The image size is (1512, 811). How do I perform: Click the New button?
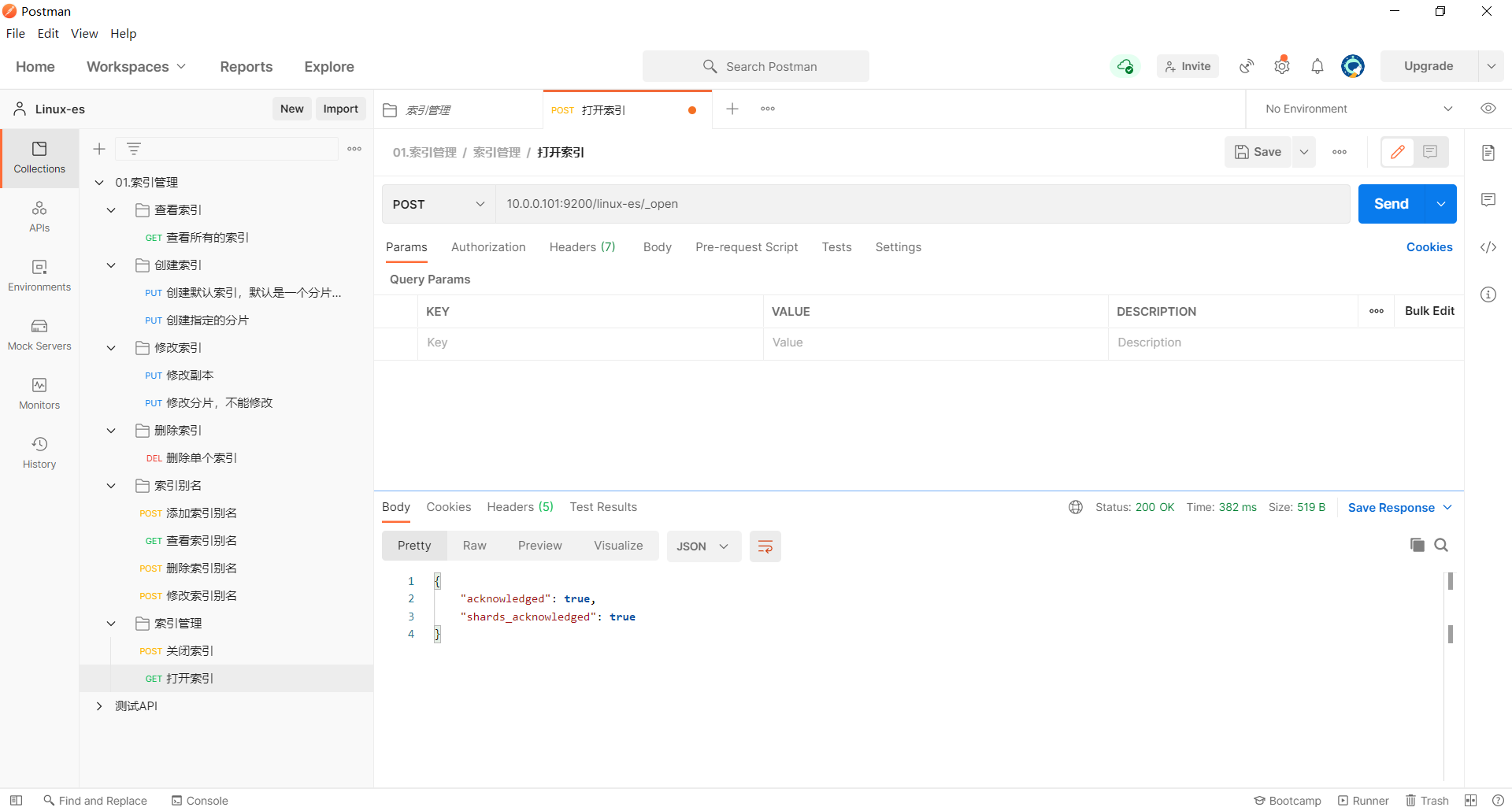pyautogui.click(x=292, y=109)
